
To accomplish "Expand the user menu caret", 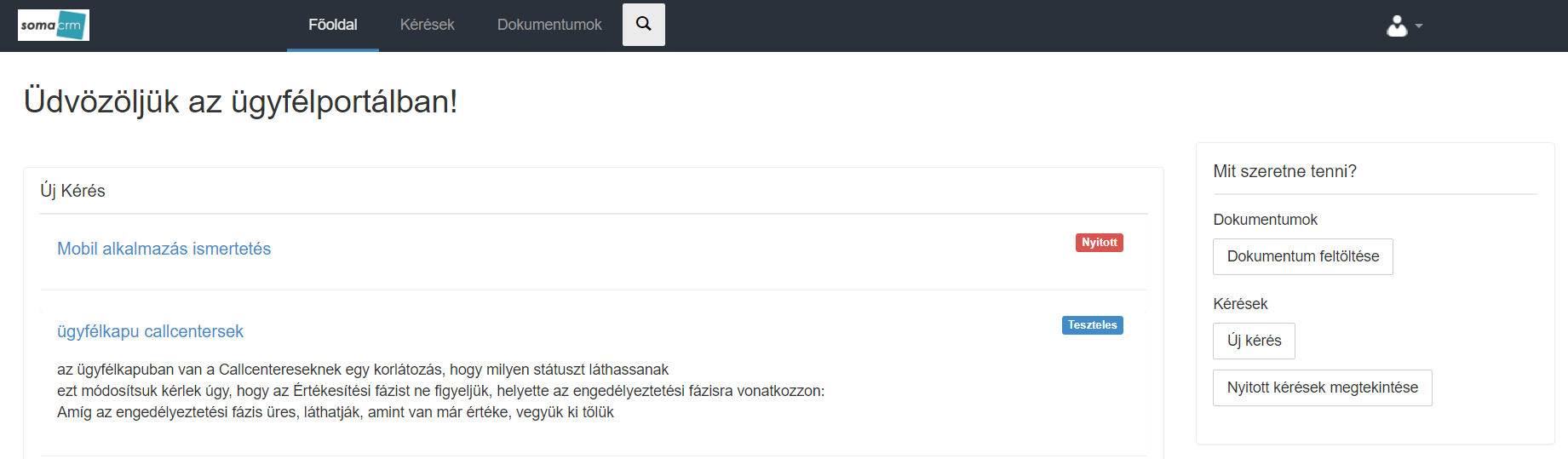I will tap(1419, 26).
